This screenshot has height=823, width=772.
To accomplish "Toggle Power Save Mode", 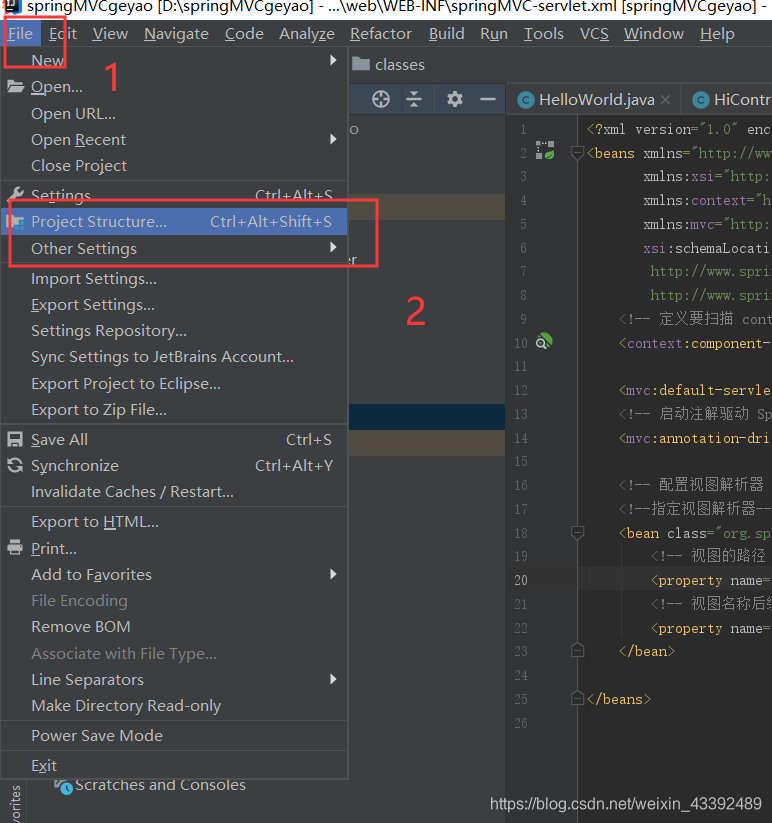I will point(174,736).
